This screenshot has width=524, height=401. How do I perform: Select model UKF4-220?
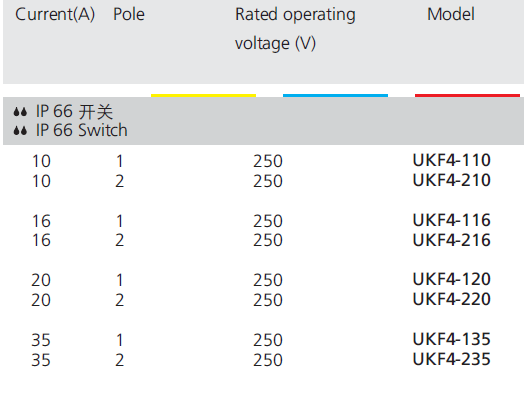tap(451, 299)
